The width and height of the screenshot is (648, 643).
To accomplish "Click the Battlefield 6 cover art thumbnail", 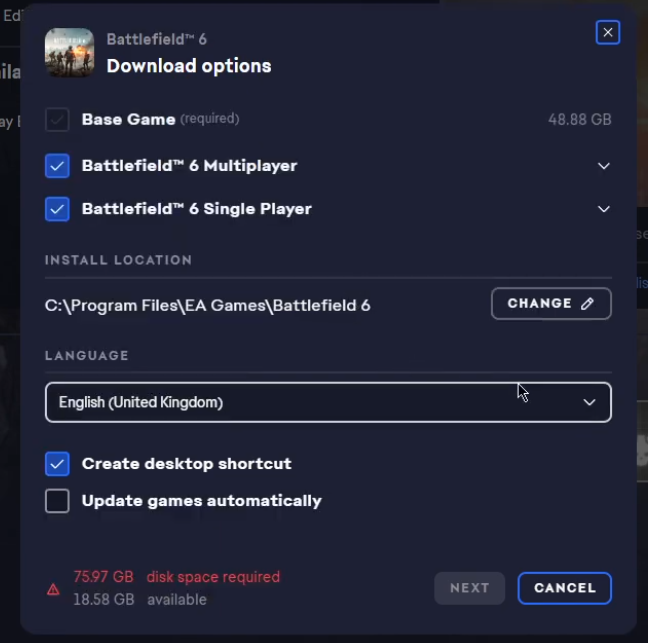I will pyautogui.click(x=70, y=53).
